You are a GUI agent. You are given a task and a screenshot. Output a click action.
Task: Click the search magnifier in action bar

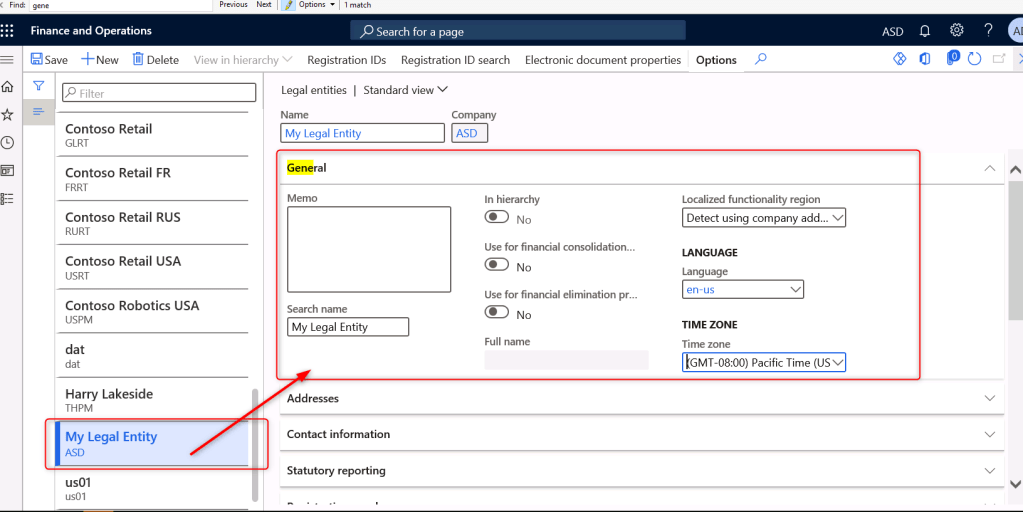coord(761,60)
